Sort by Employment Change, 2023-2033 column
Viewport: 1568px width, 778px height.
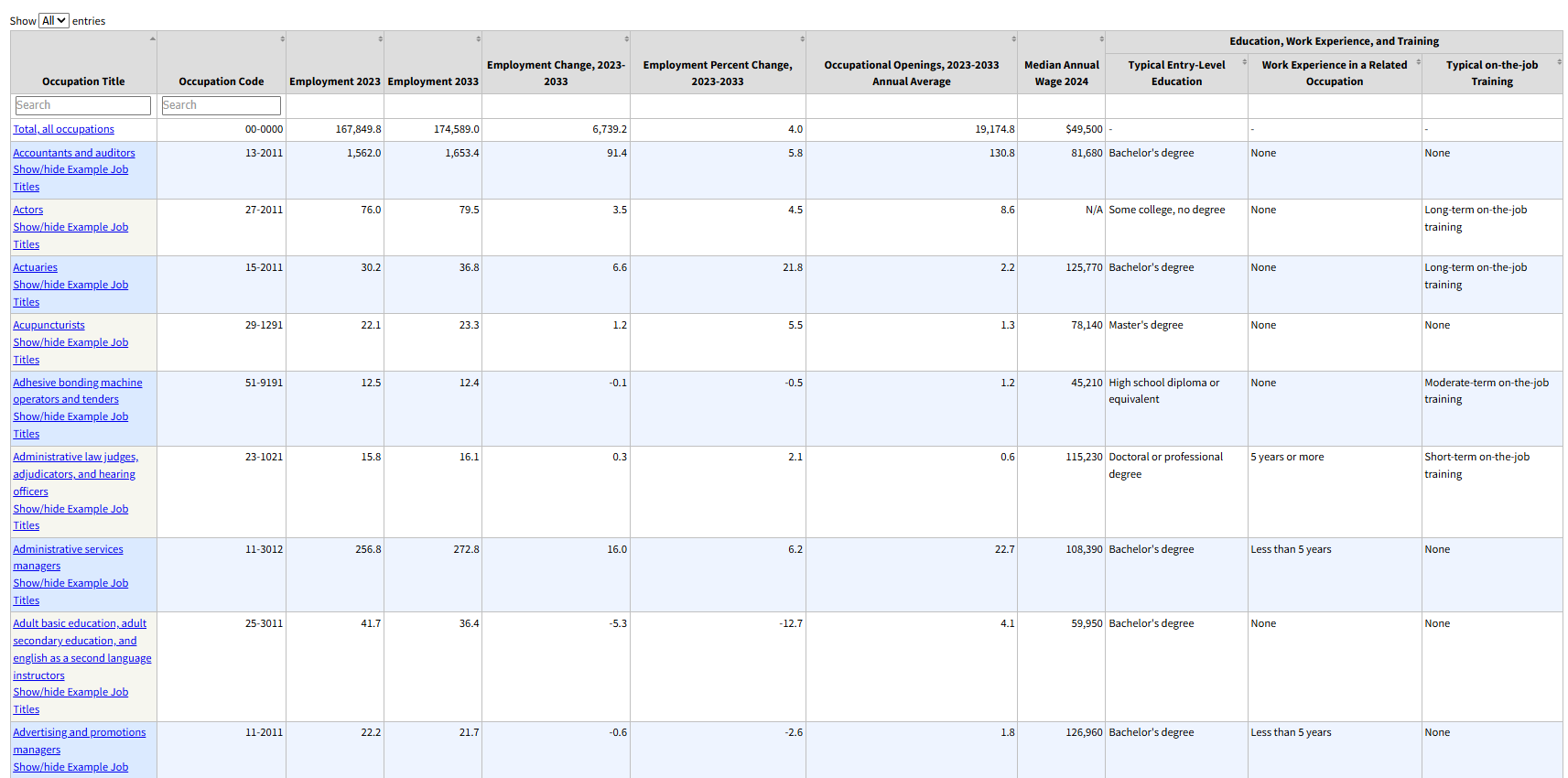556,62
